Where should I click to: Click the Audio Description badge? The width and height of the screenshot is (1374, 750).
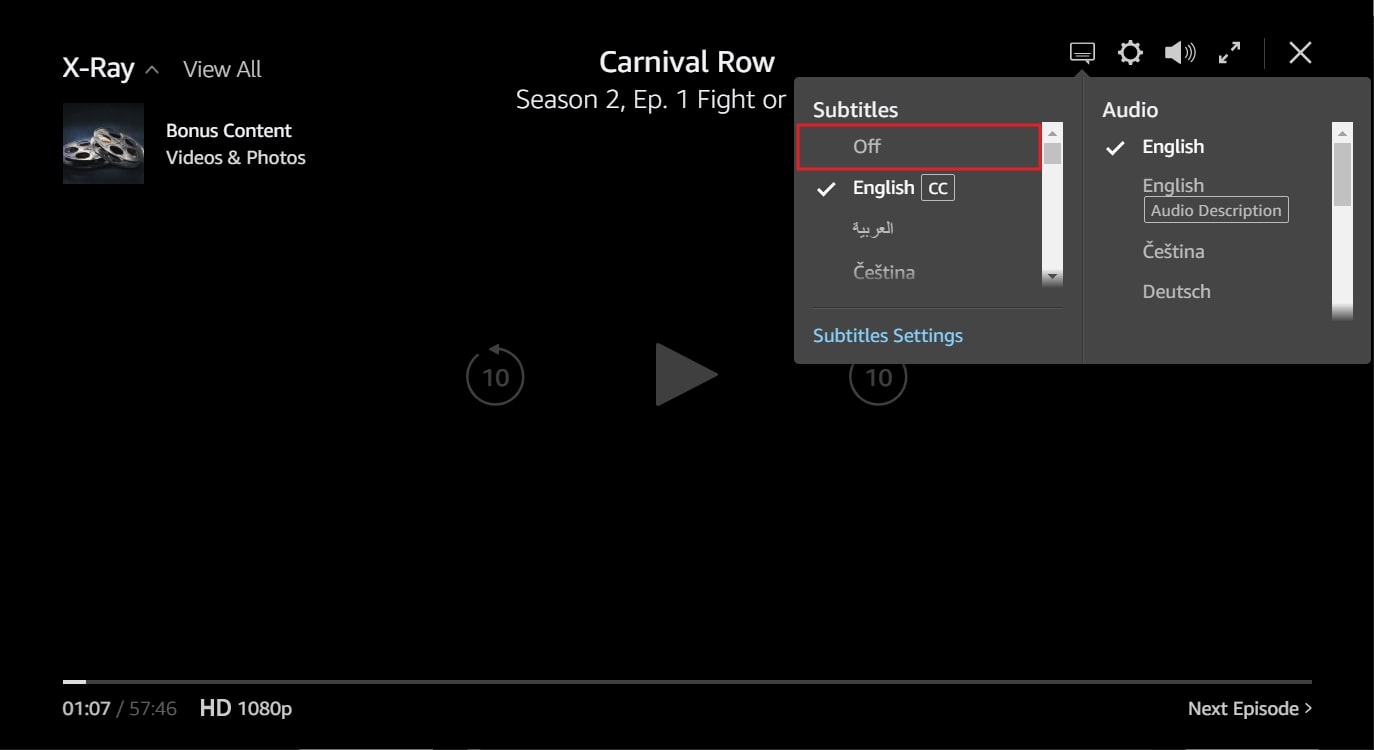coord(1216,210)
